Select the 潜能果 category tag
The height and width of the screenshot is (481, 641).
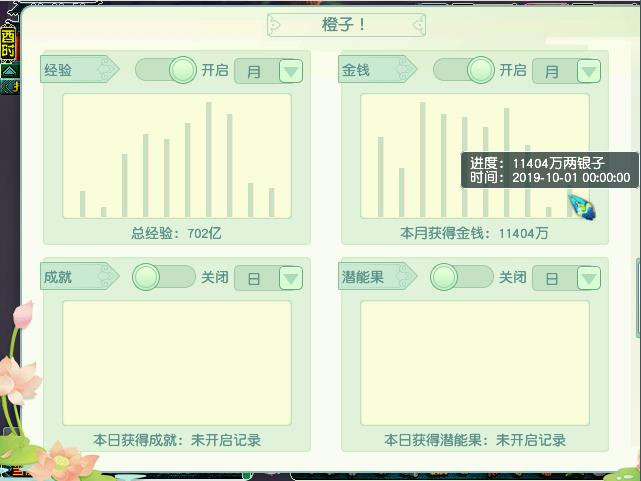click(x=377, y=276)
